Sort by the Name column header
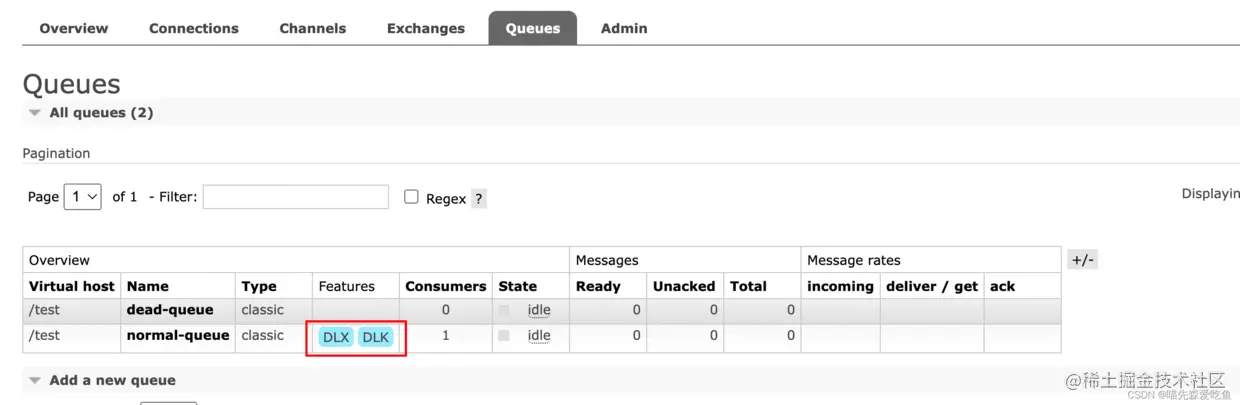This screenshot has width=1240, height=405. pos(148,286)
